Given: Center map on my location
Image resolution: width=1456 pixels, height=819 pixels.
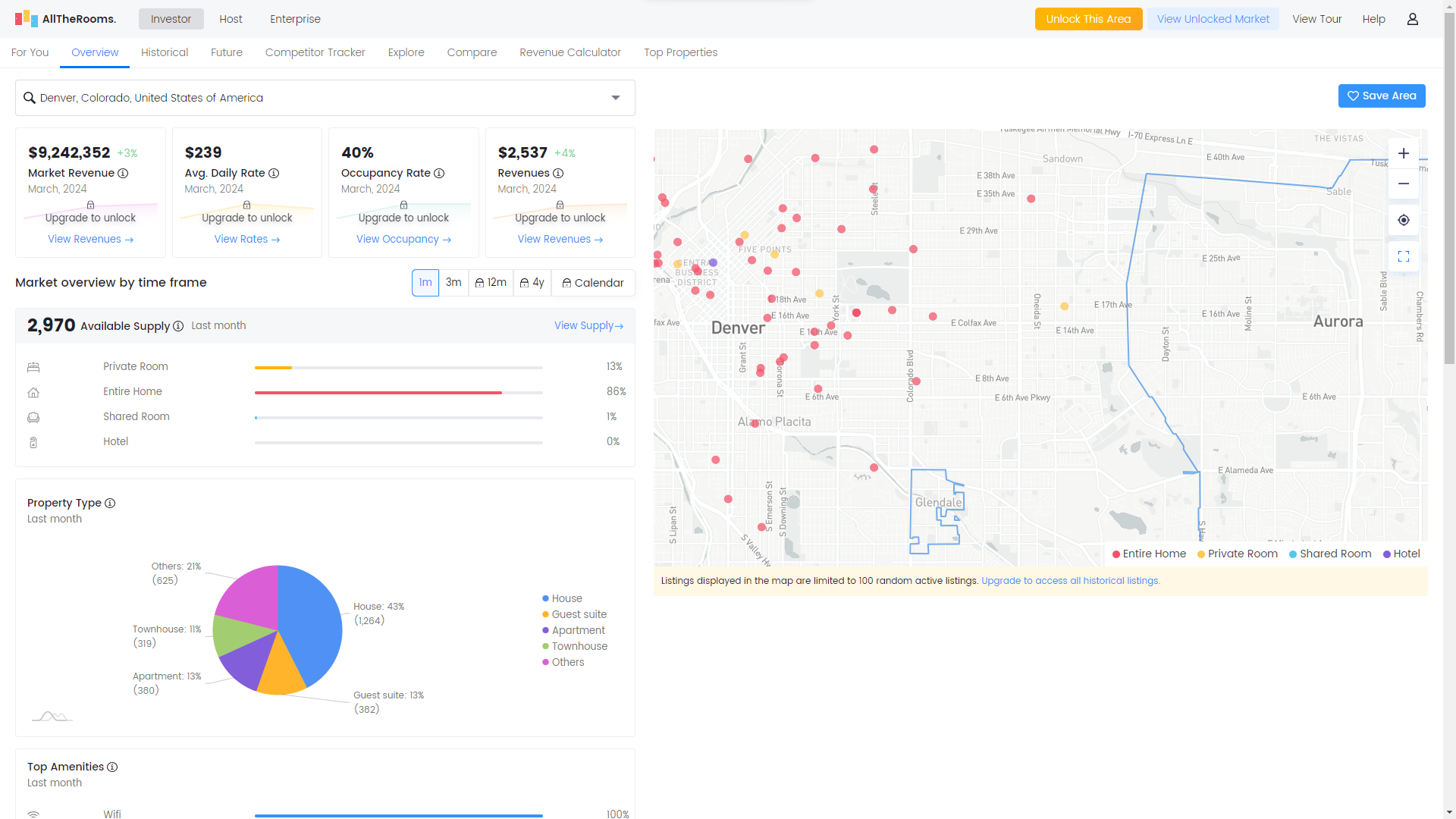Looking at the screenshot, I should [1404, 220].
